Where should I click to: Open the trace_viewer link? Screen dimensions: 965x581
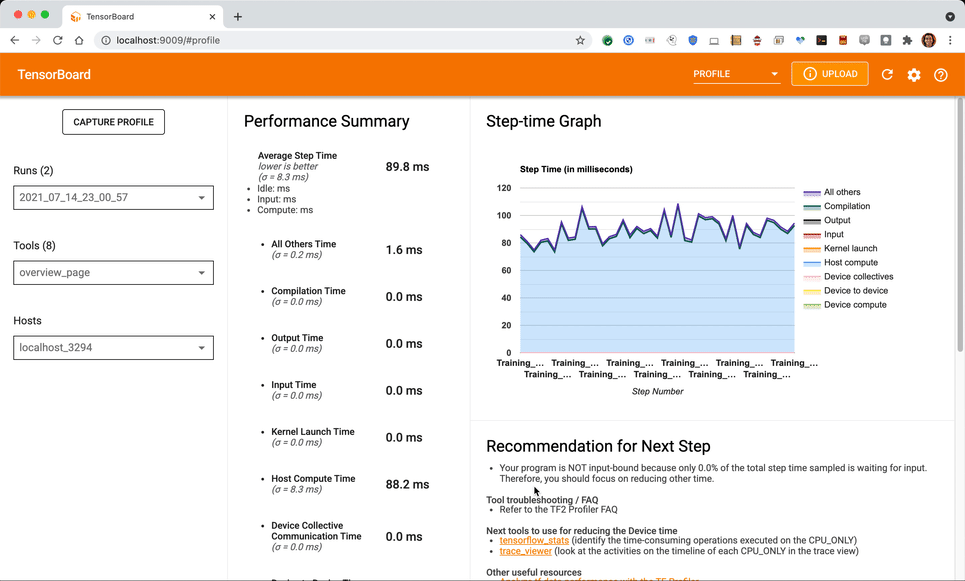tap(526, 551)
